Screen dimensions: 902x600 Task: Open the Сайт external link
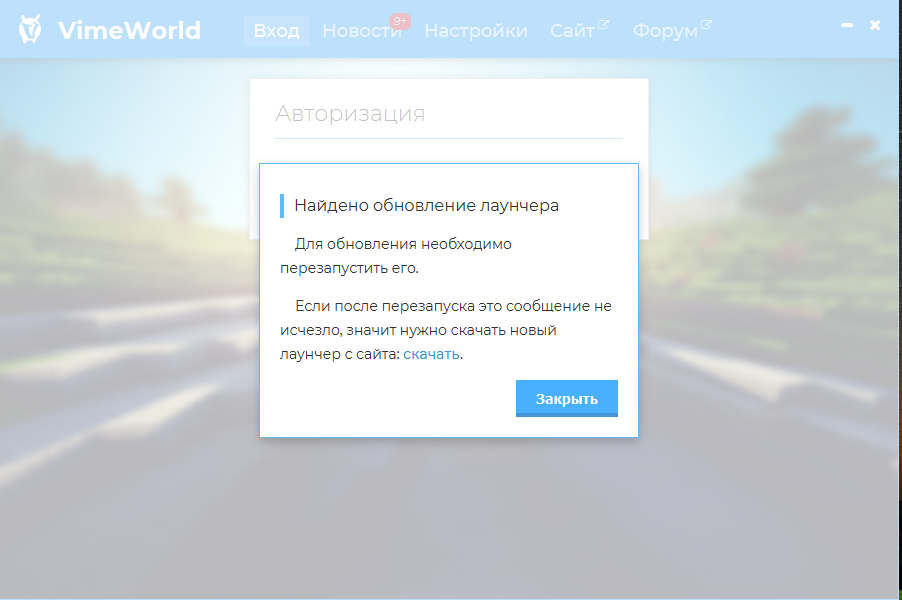point(579,30)
